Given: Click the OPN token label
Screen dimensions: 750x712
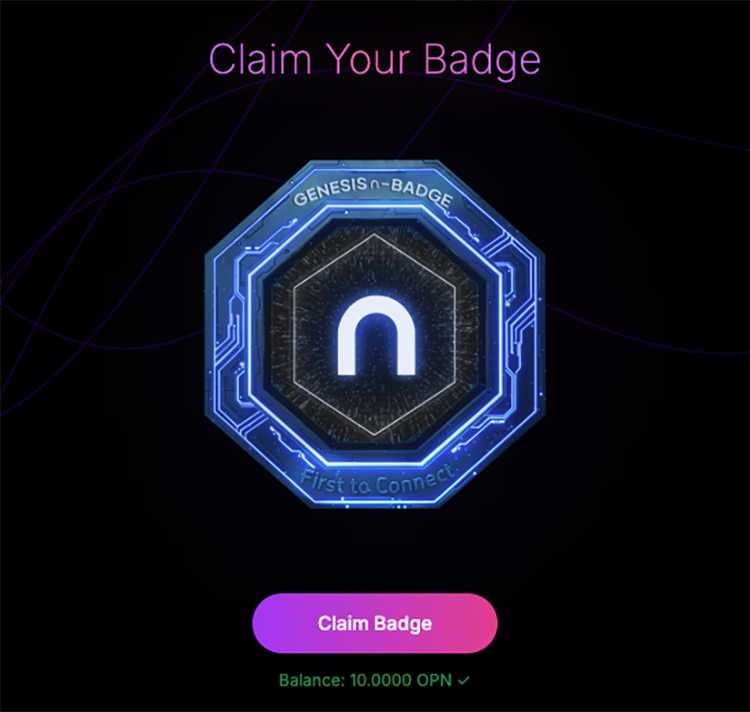Looking at the screenshot, I should (434, 680).
